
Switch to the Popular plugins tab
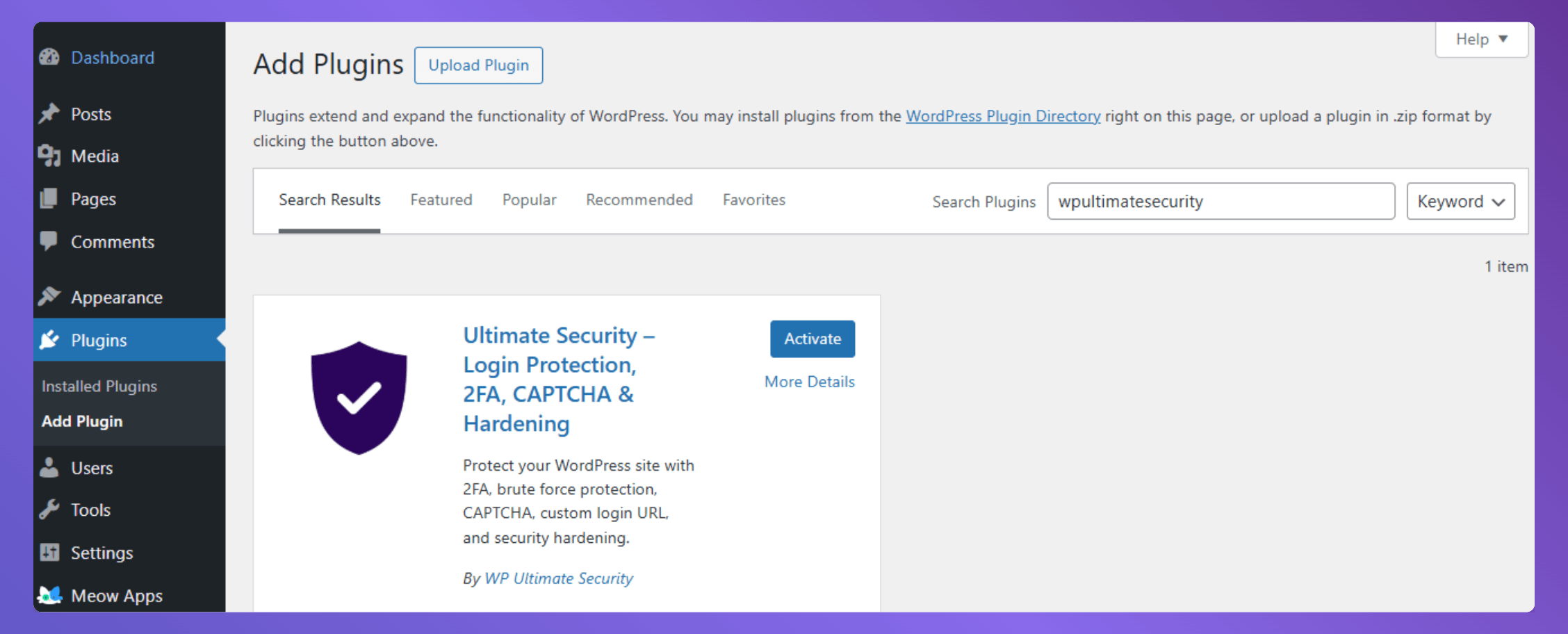click(529, 200)
